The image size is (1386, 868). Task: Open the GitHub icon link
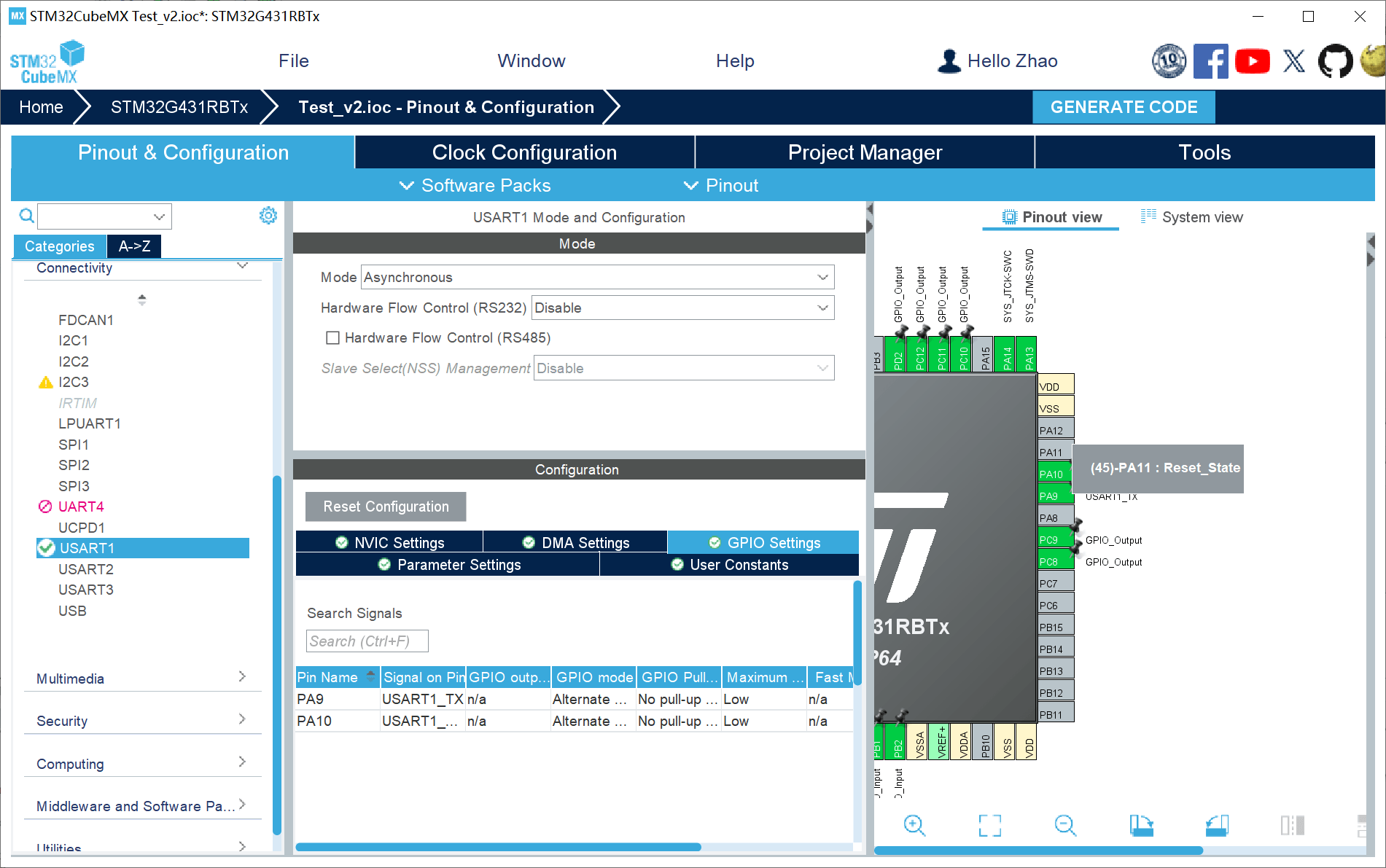point(1334,61)
